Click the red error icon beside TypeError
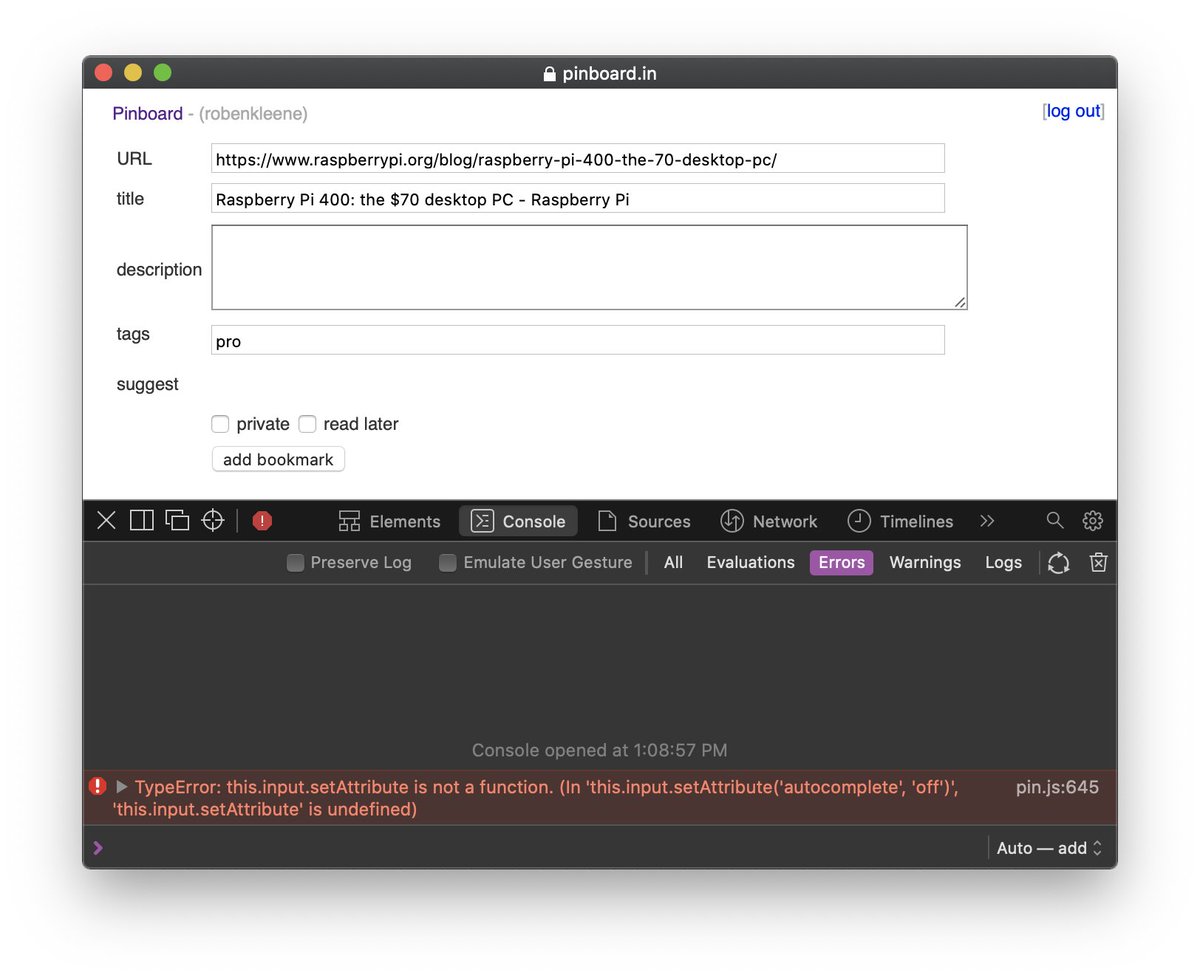The height and width of the screenshot is (978, 1200). pos(97,787)
